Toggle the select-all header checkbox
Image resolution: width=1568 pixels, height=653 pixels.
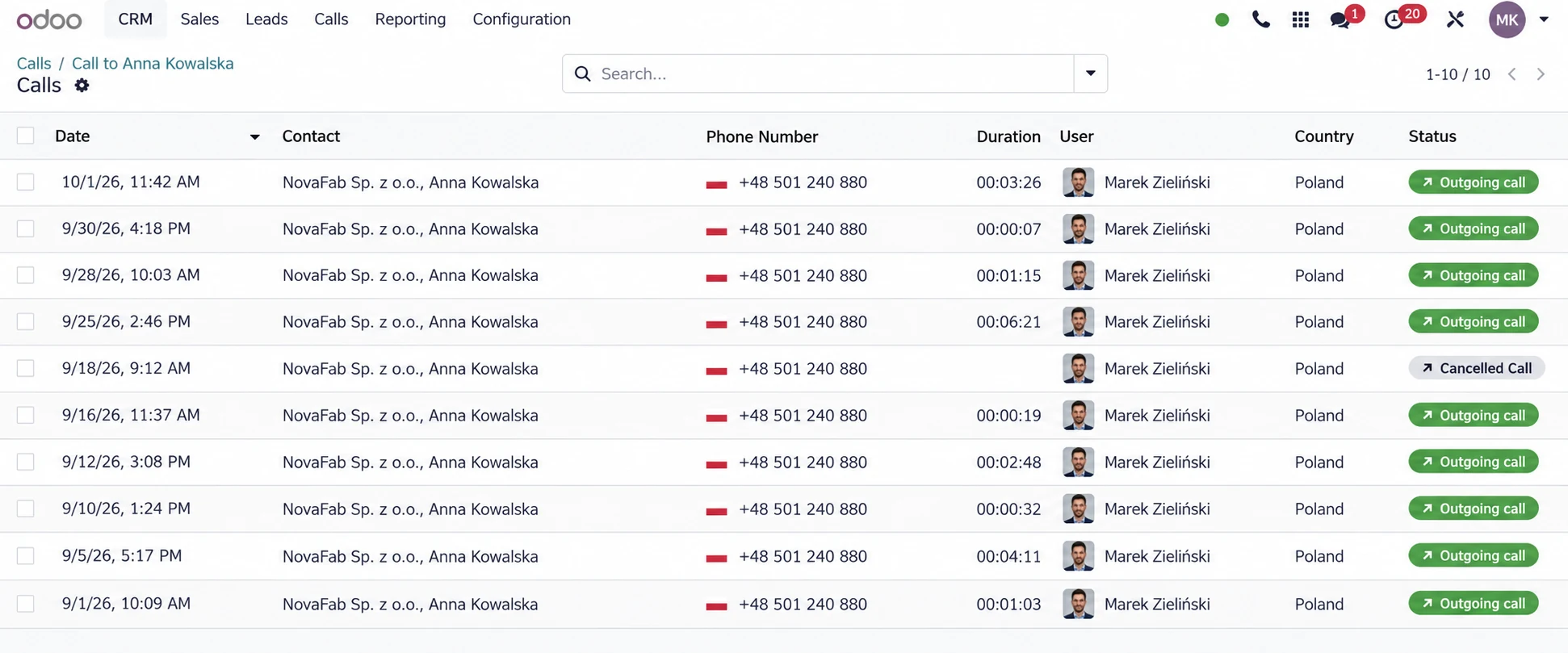point(26,136)
